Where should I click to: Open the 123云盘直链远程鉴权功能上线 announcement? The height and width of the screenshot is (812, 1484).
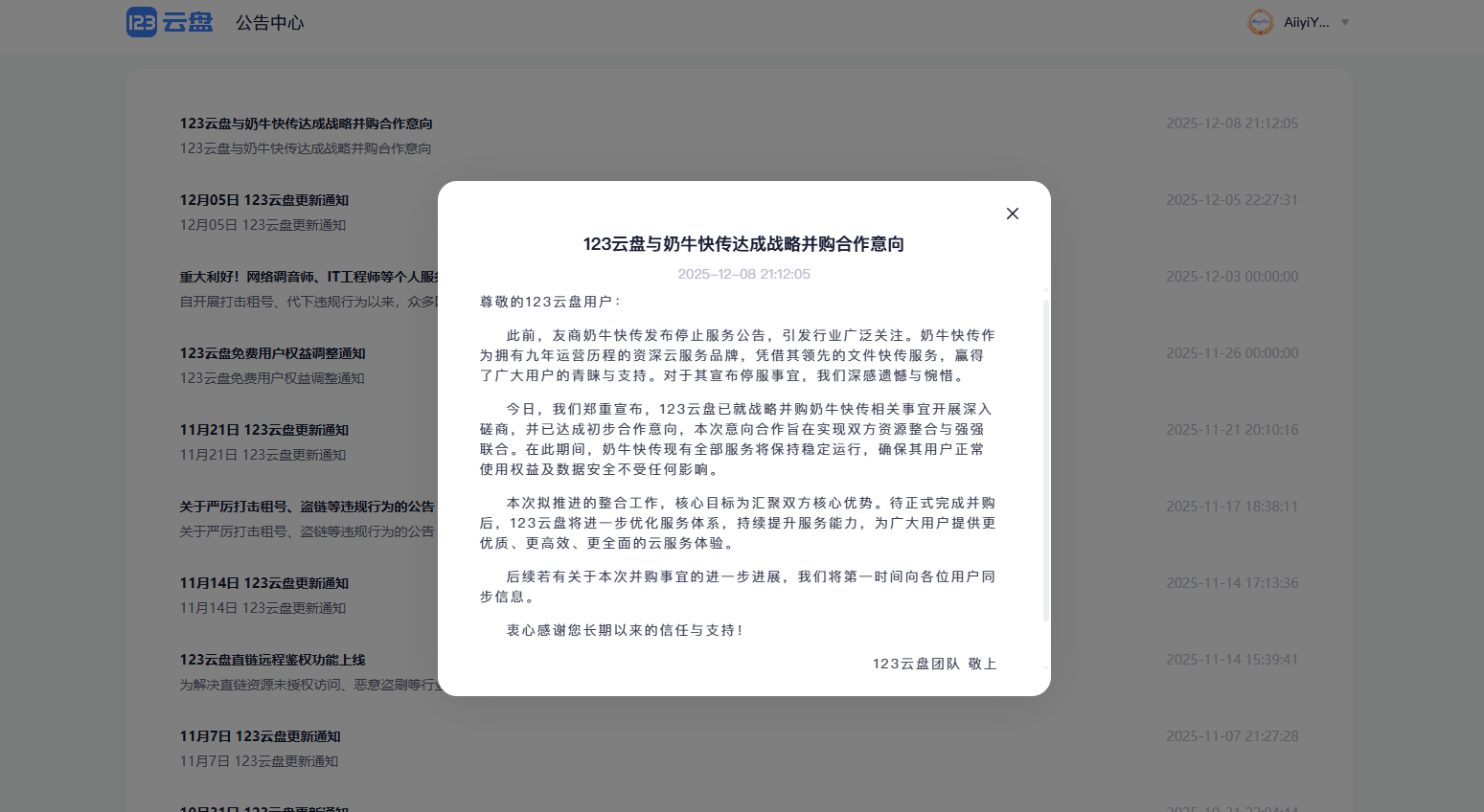(x=272, y=660)
